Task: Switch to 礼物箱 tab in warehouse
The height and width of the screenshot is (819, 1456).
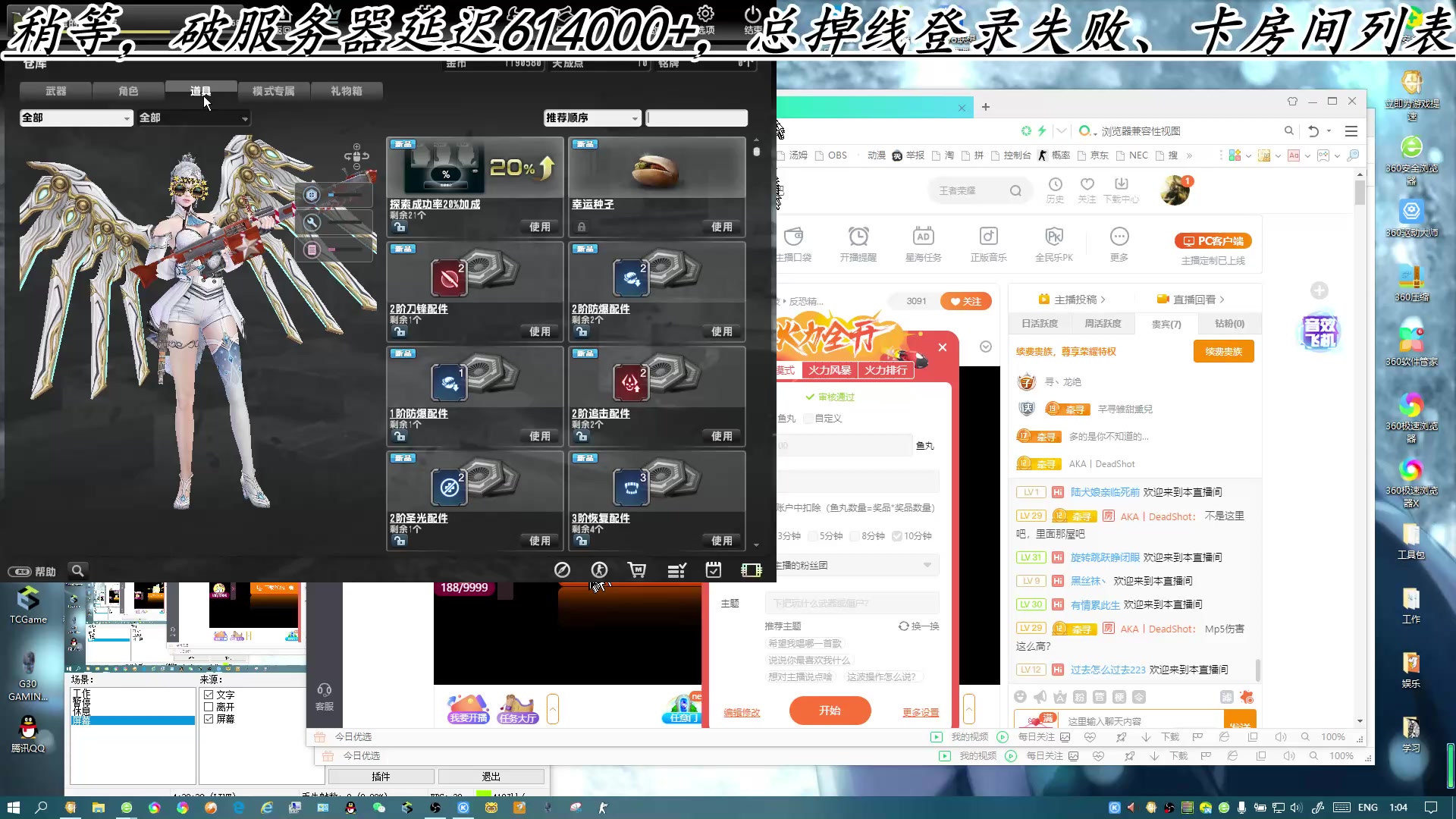Action: 347,91
